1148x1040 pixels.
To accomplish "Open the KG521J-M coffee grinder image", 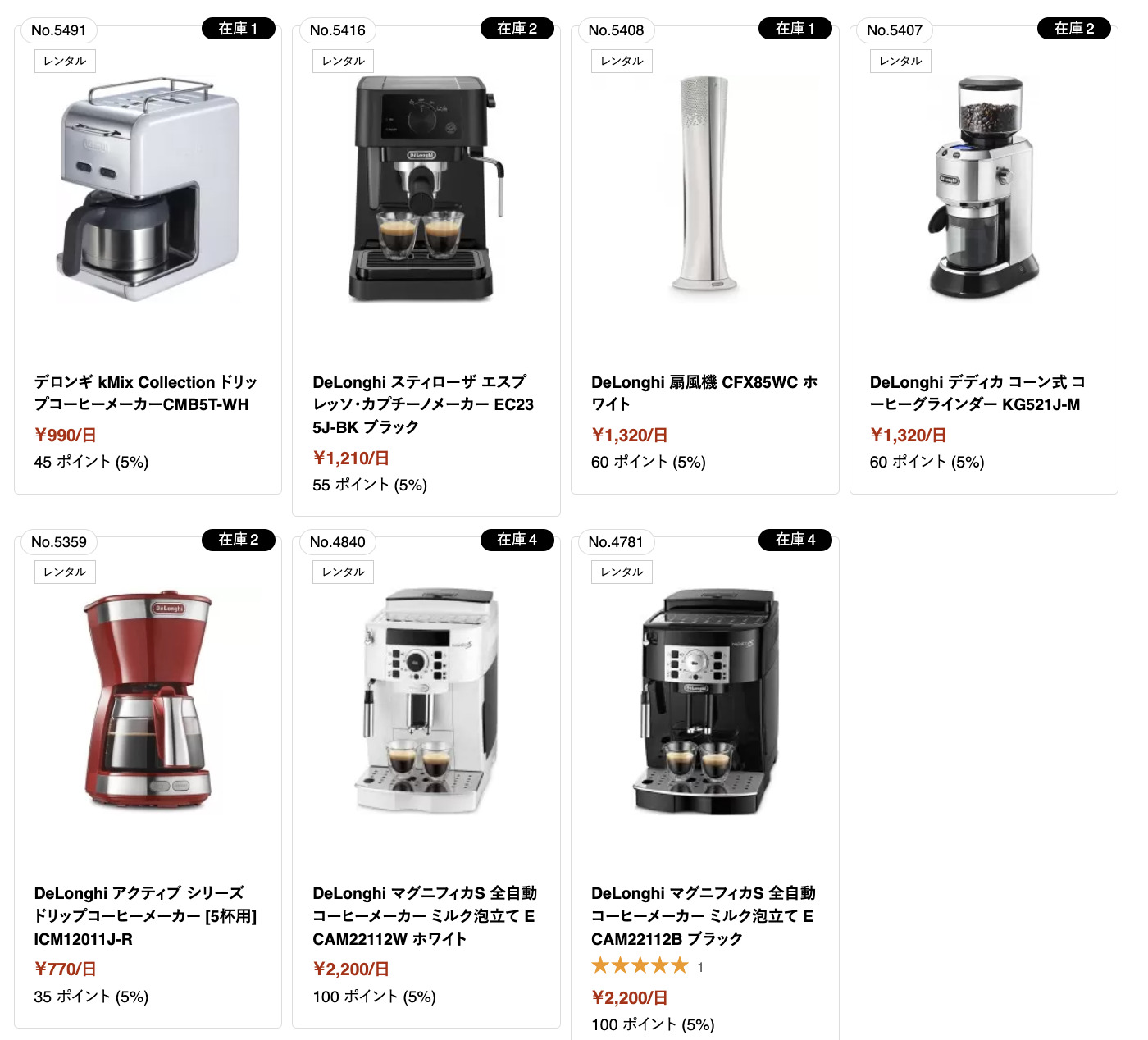I will [983, 188].
